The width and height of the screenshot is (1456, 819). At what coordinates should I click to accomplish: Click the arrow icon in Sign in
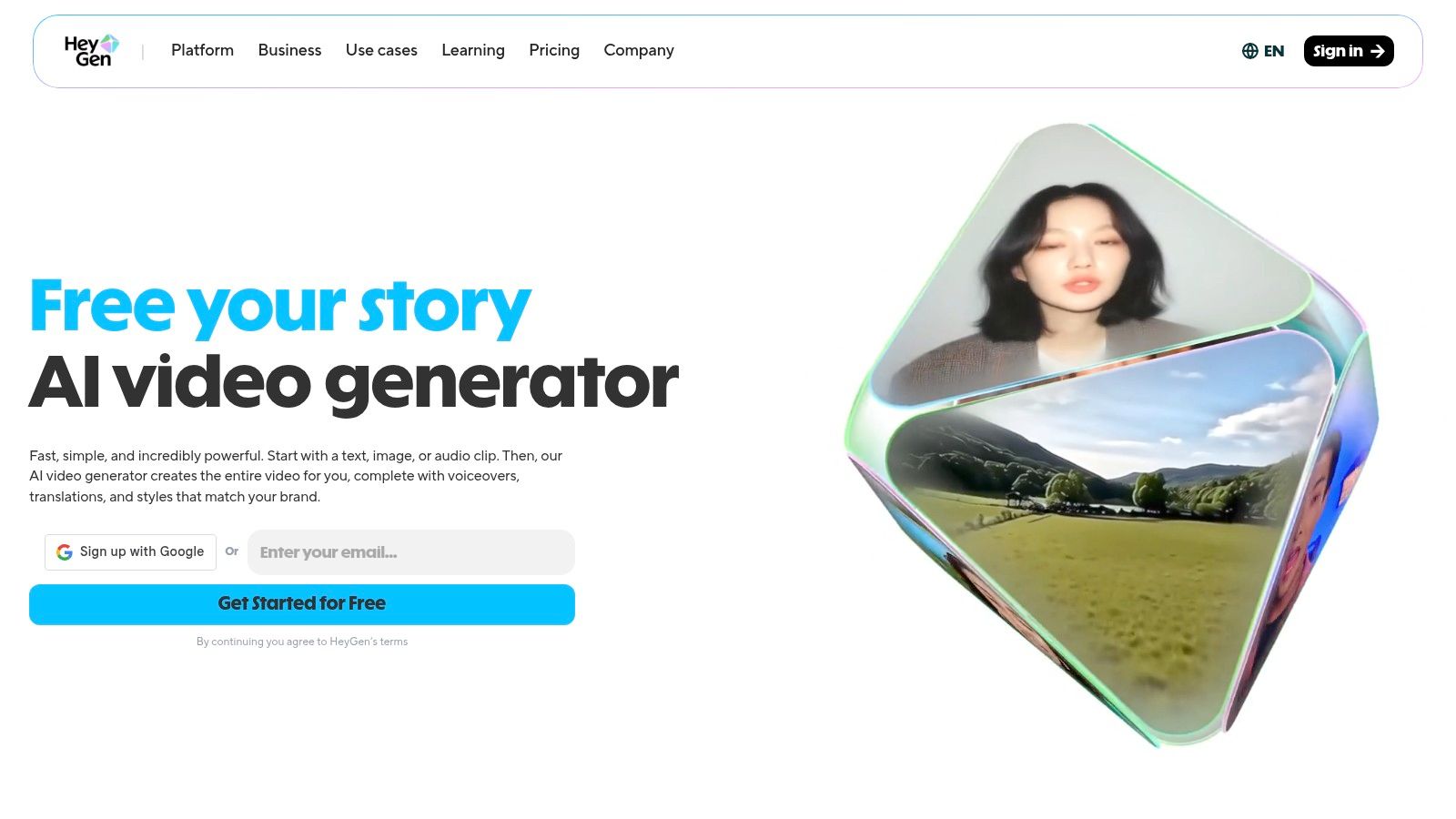(1378, 51)
